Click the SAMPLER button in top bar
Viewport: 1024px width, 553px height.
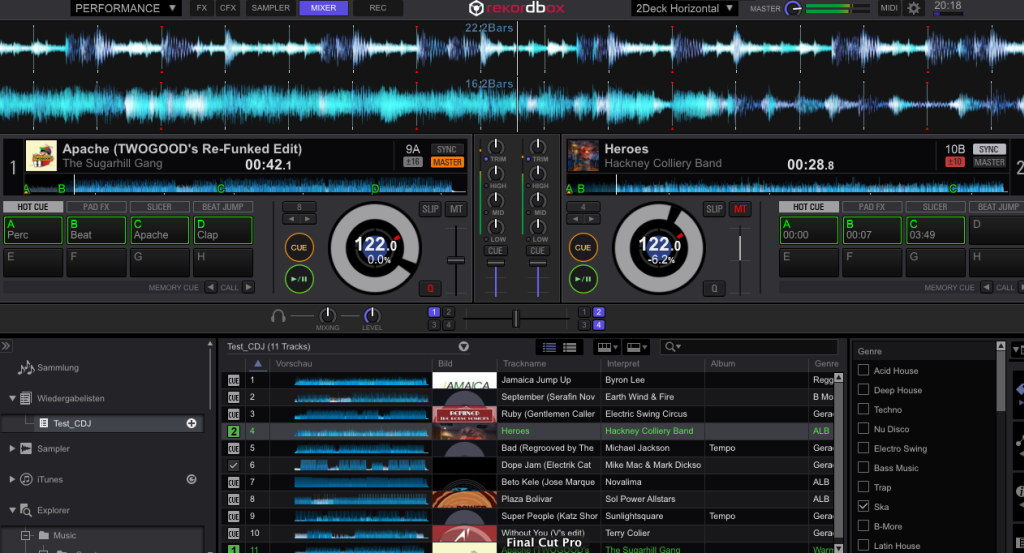270,8
